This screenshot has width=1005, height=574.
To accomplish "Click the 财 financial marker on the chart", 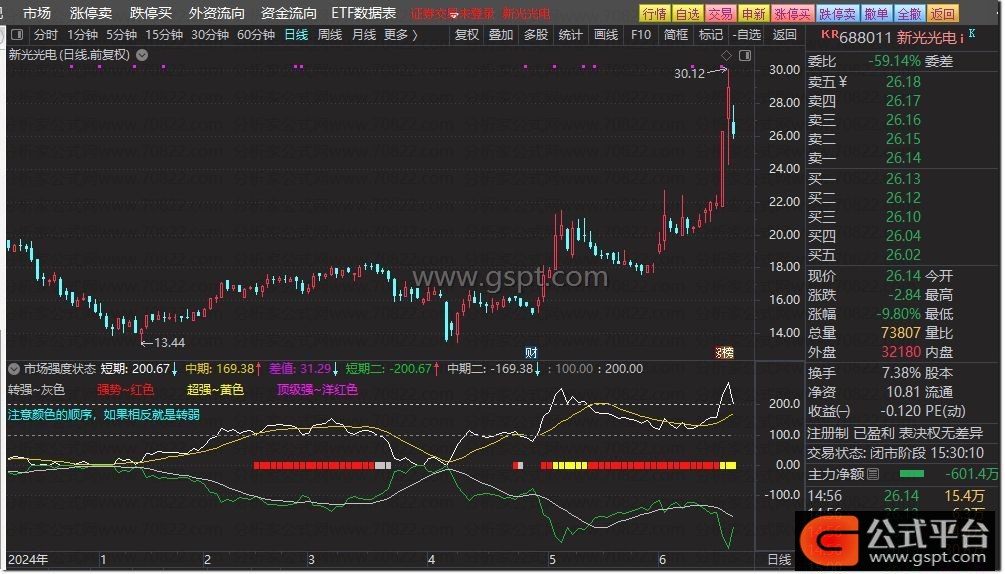I will coord(531,352).
